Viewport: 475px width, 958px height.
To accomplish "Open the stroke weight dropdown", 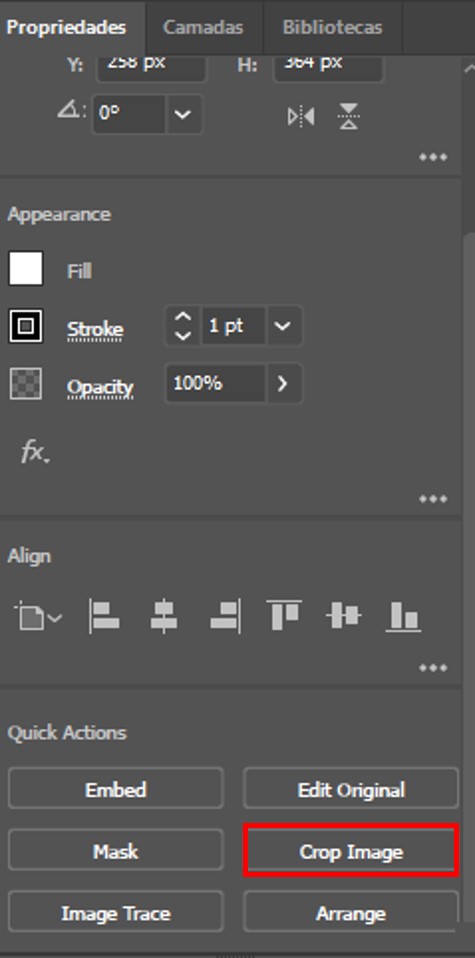I will point(282,326).
